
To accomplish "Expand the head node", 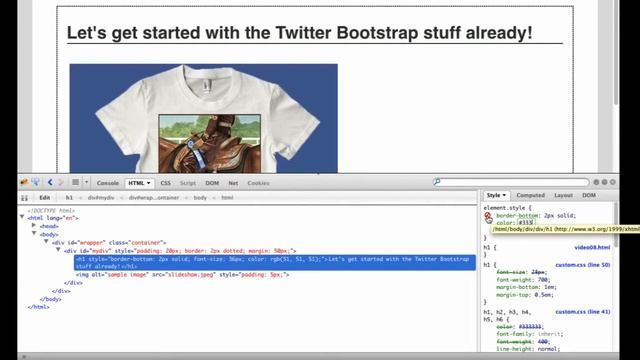I will click(34, 225).
